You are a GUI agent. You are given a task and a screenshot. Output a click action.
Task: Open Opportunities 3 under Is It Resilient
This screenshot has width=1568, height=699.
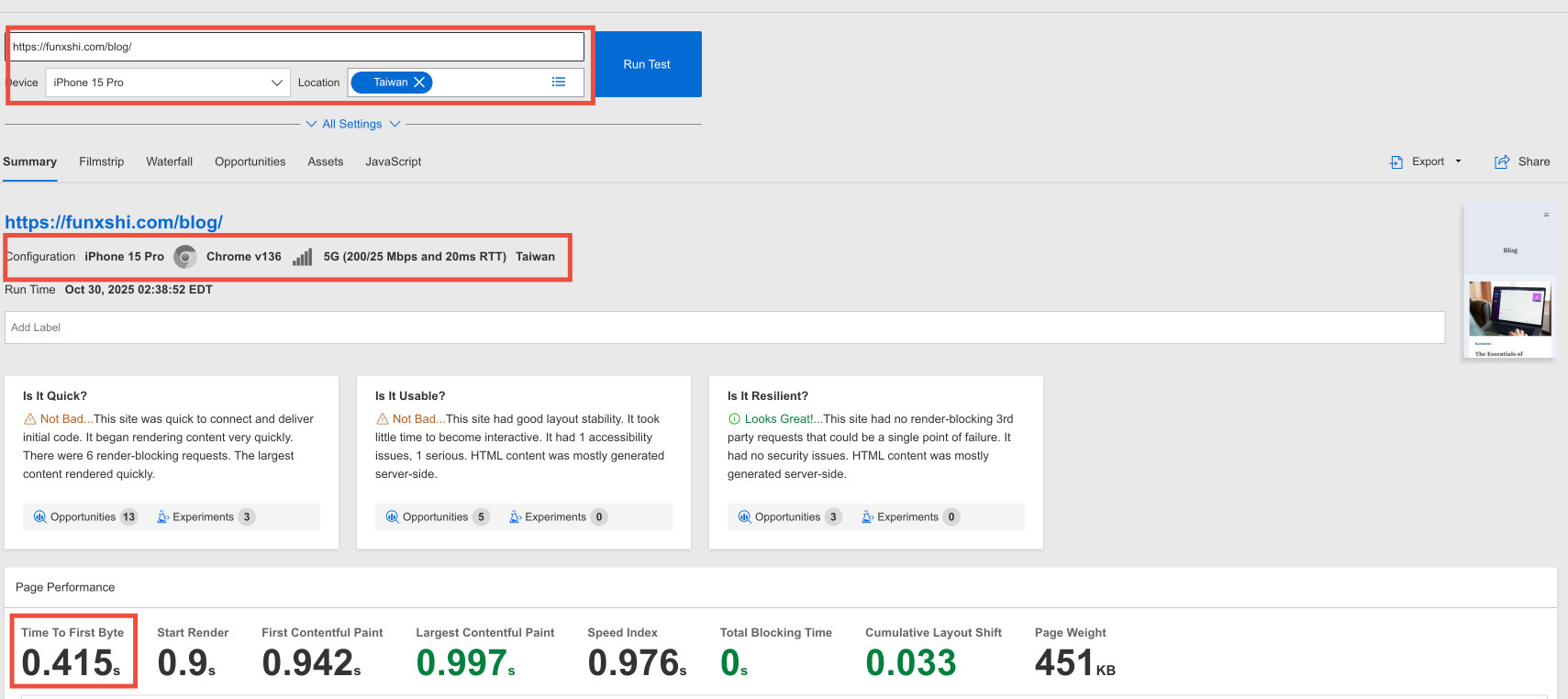click(x=789, y=517)
